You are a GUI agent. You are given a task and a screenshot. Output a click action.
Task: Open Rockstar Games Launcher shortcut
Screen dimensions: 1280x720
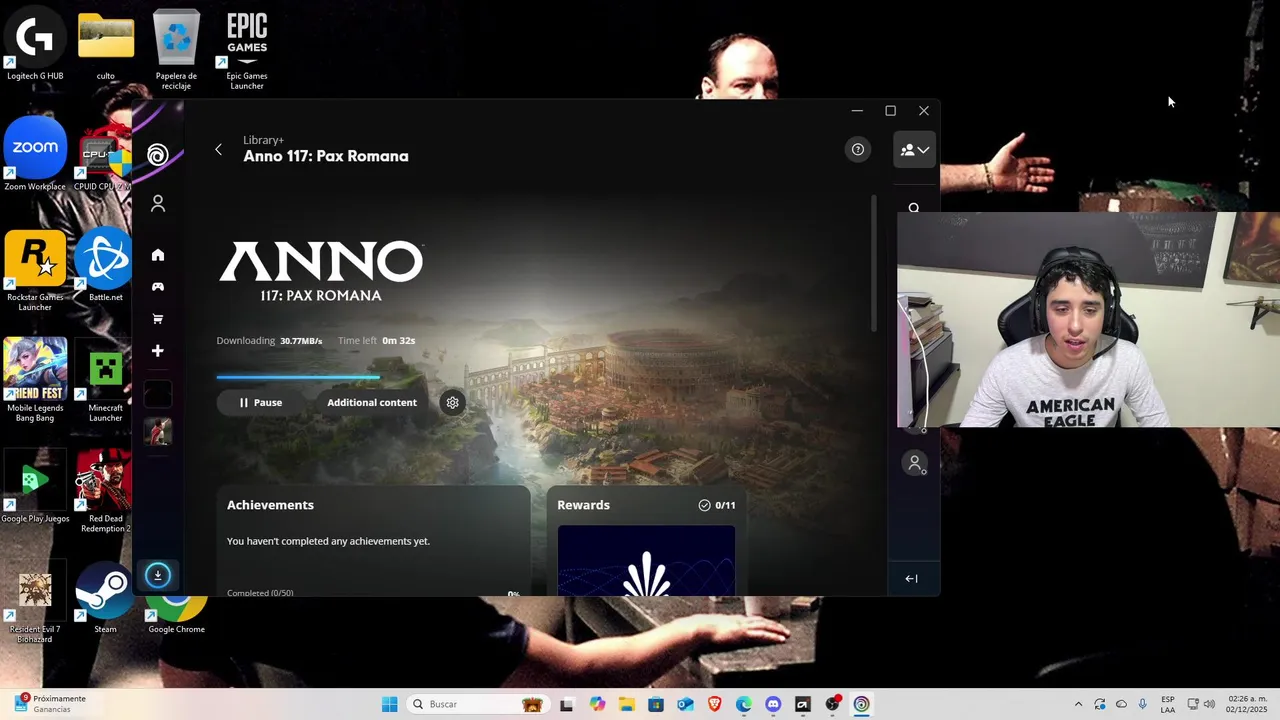(35, 270)
